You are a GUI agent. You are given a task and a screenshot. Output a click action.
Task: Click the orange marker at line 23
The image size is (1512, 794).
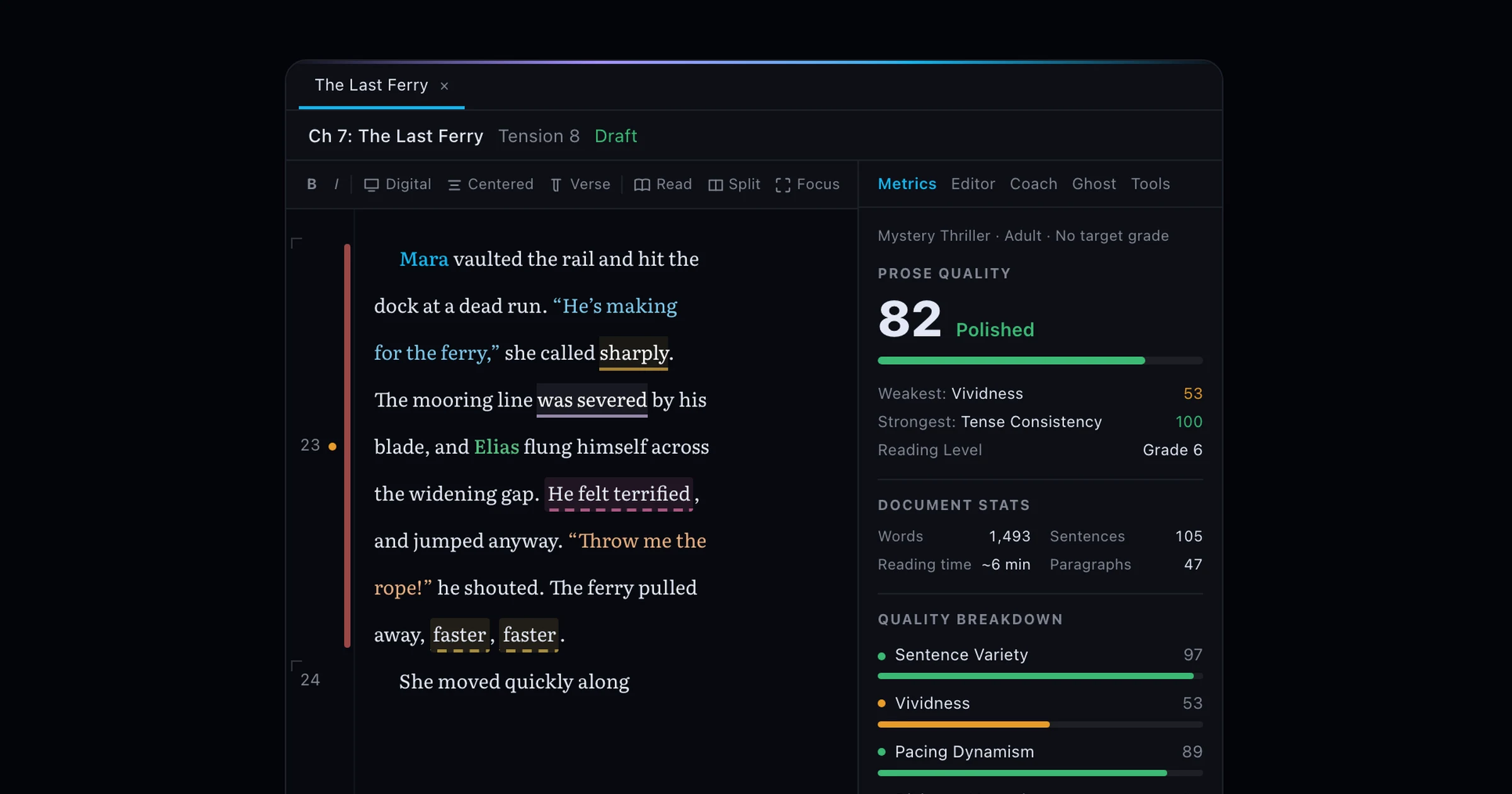pos(332,446)
